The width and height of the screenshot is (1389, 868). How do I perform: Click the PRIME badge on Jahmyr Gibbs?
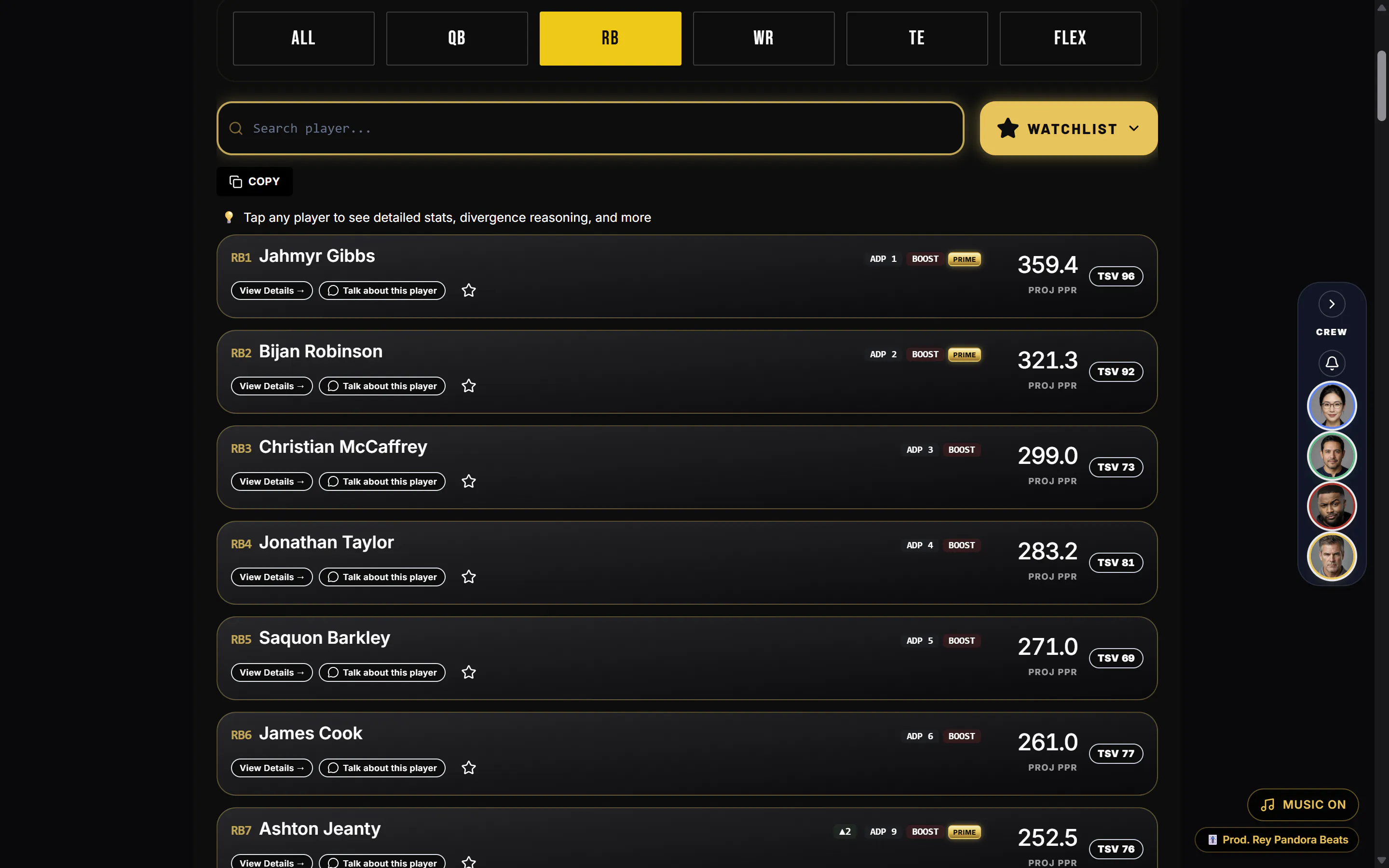coord(964,259)
